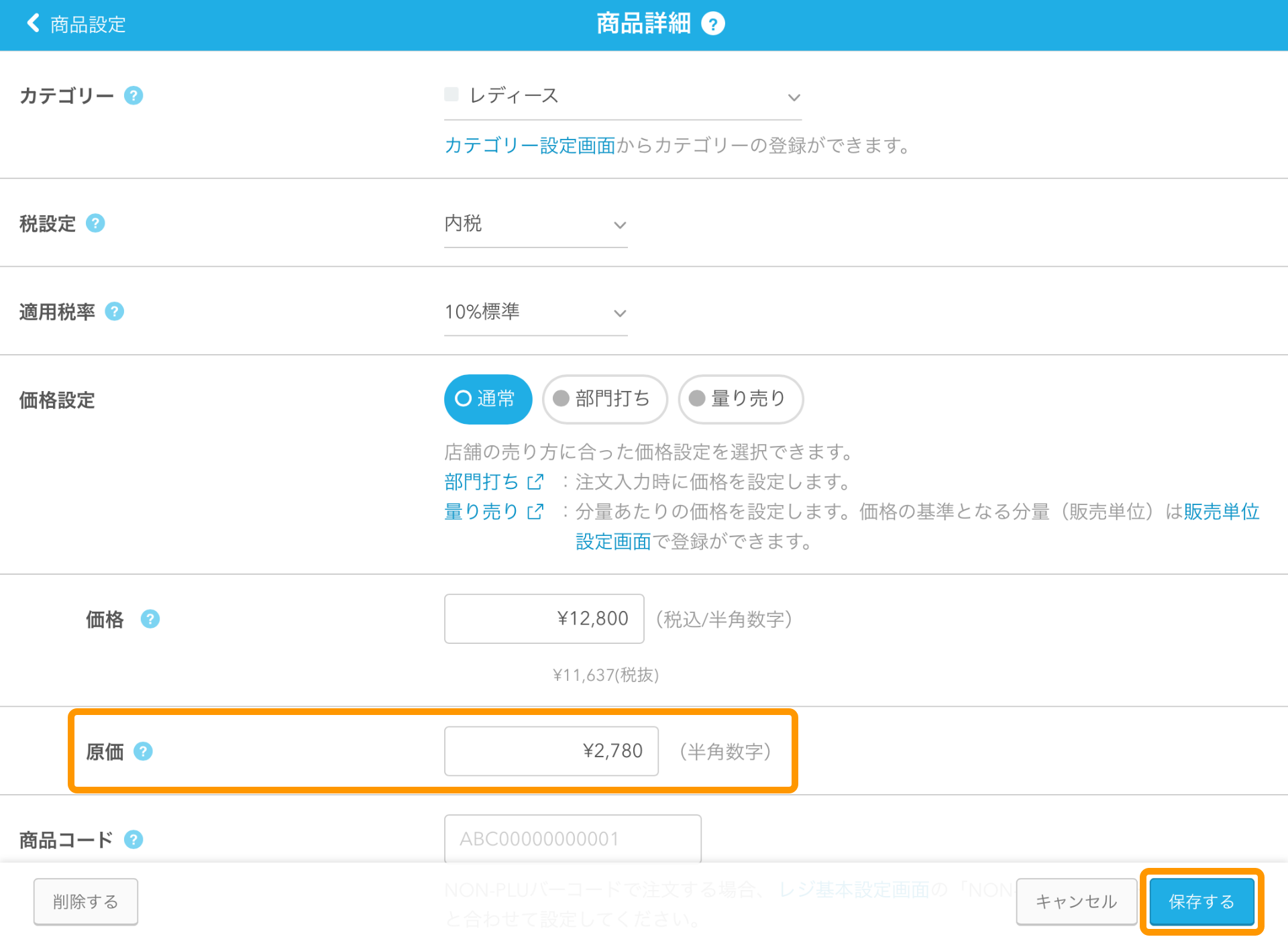
Task: Select 部門打ち price setting option
Action: coord(604,399)
